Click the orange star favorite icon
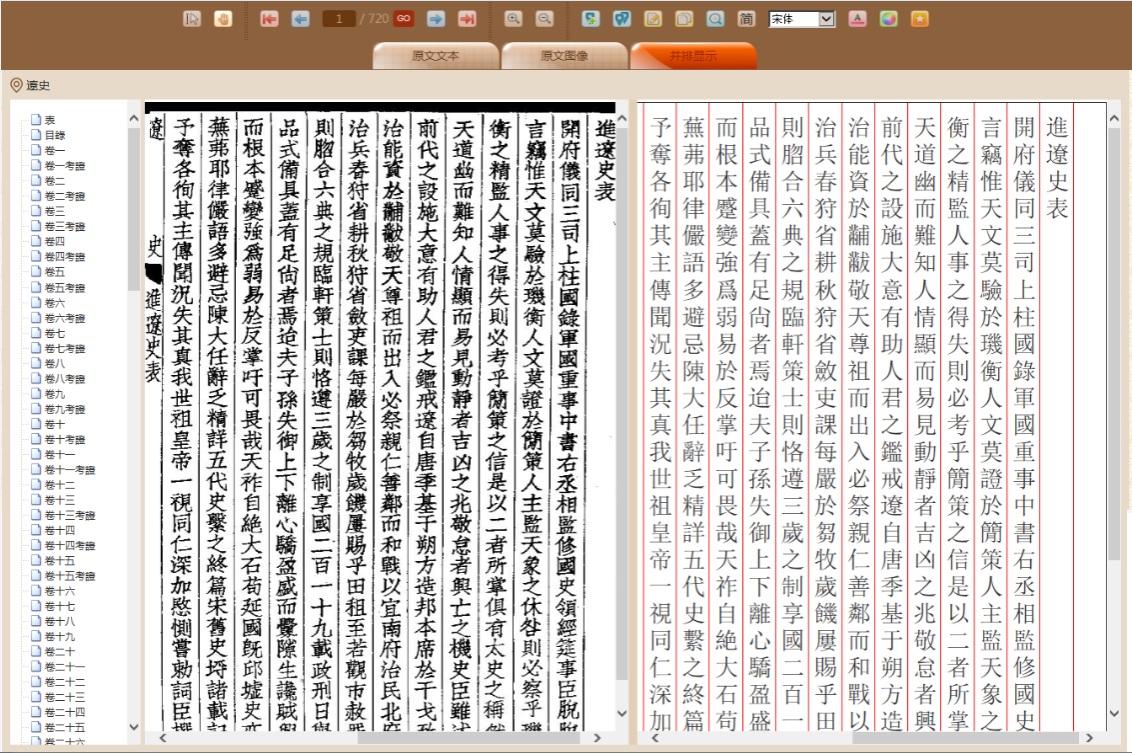The height and width of the screenshot is (753, 1132). 919,19
